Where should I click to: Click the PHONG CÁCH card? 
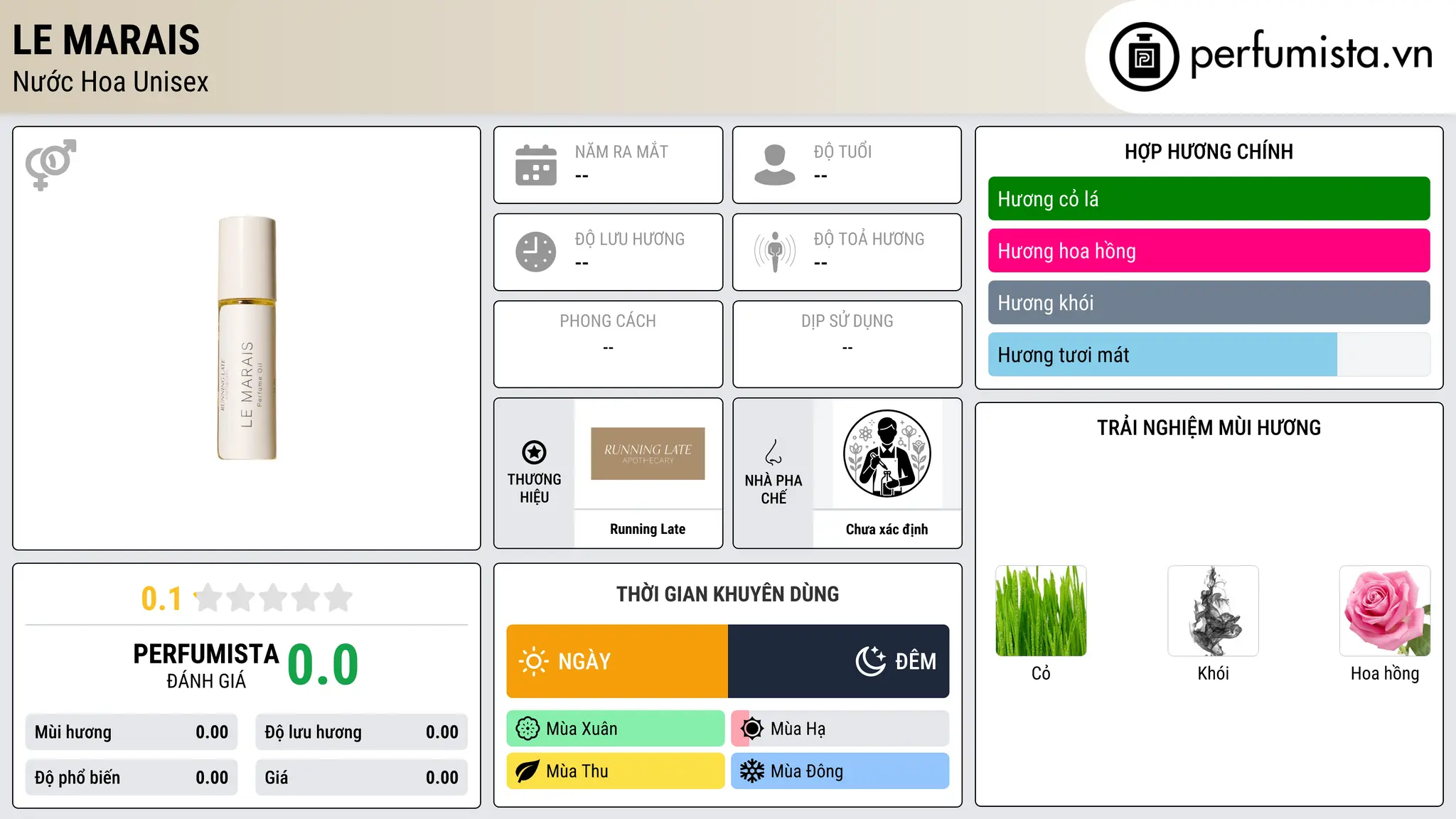(x=608, y=344)
